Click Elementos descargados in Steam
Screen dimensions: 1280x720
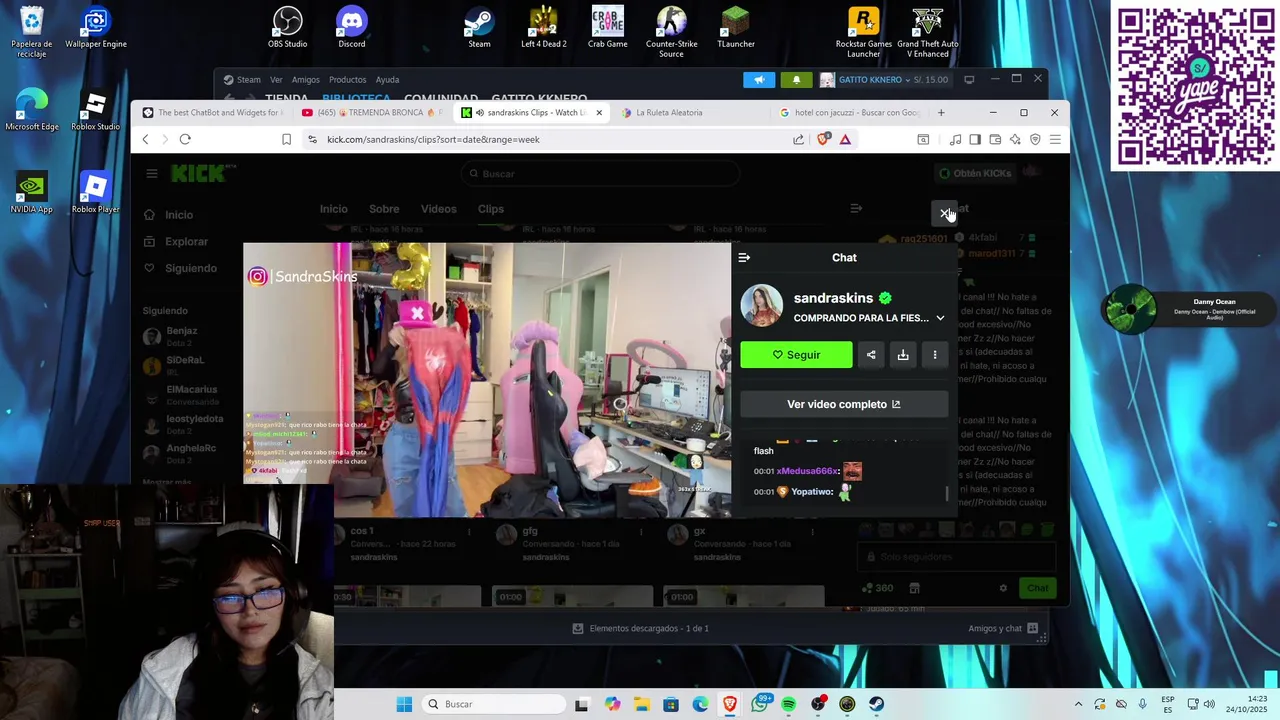pyautogui.click(x=640, y=628)
